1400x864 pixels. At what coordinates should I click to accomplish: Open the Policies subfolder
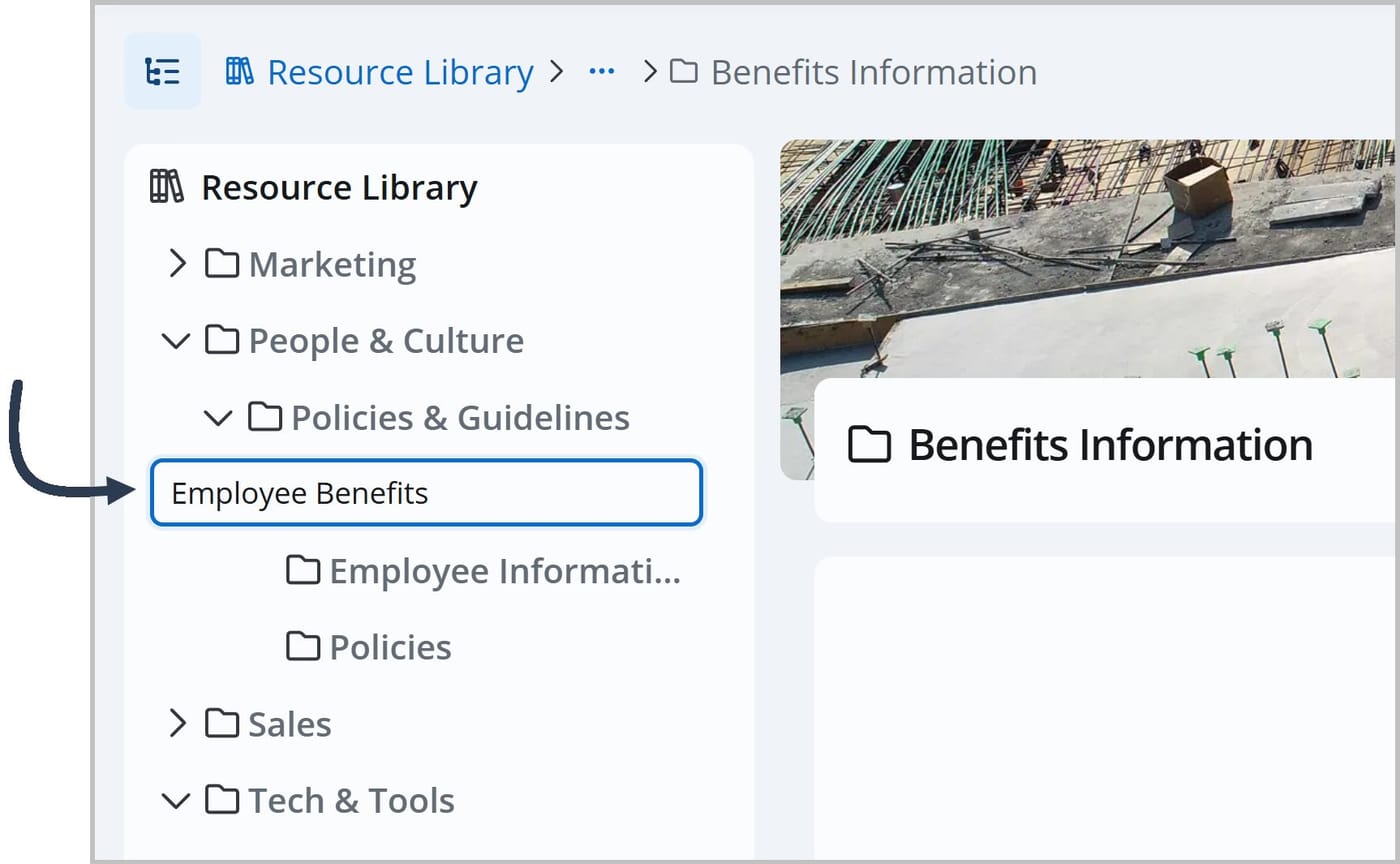(x=390, y=647)
